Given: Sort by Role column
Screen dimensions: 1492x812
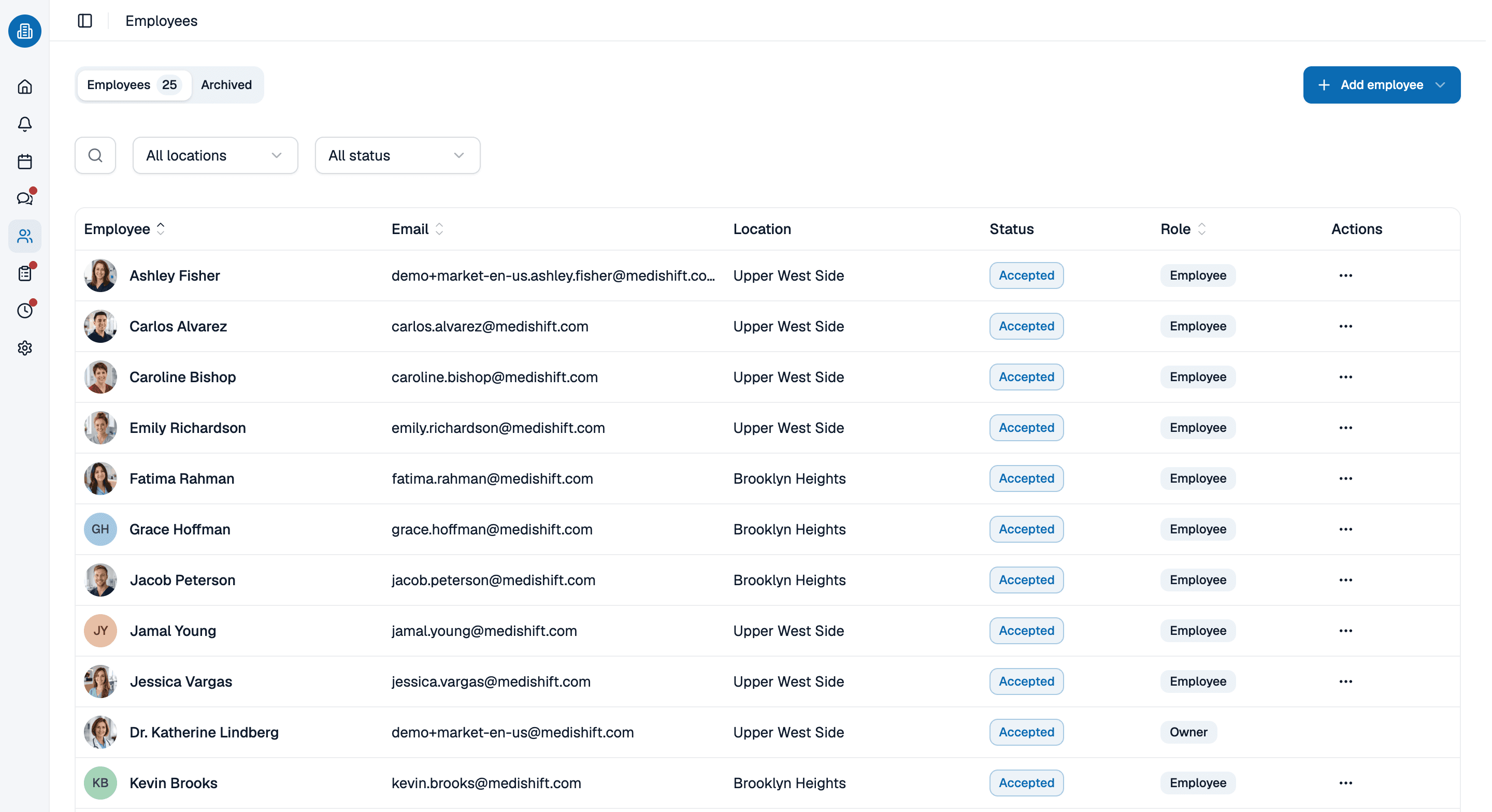Looking at the screenshot, I should coord(1183,229).
